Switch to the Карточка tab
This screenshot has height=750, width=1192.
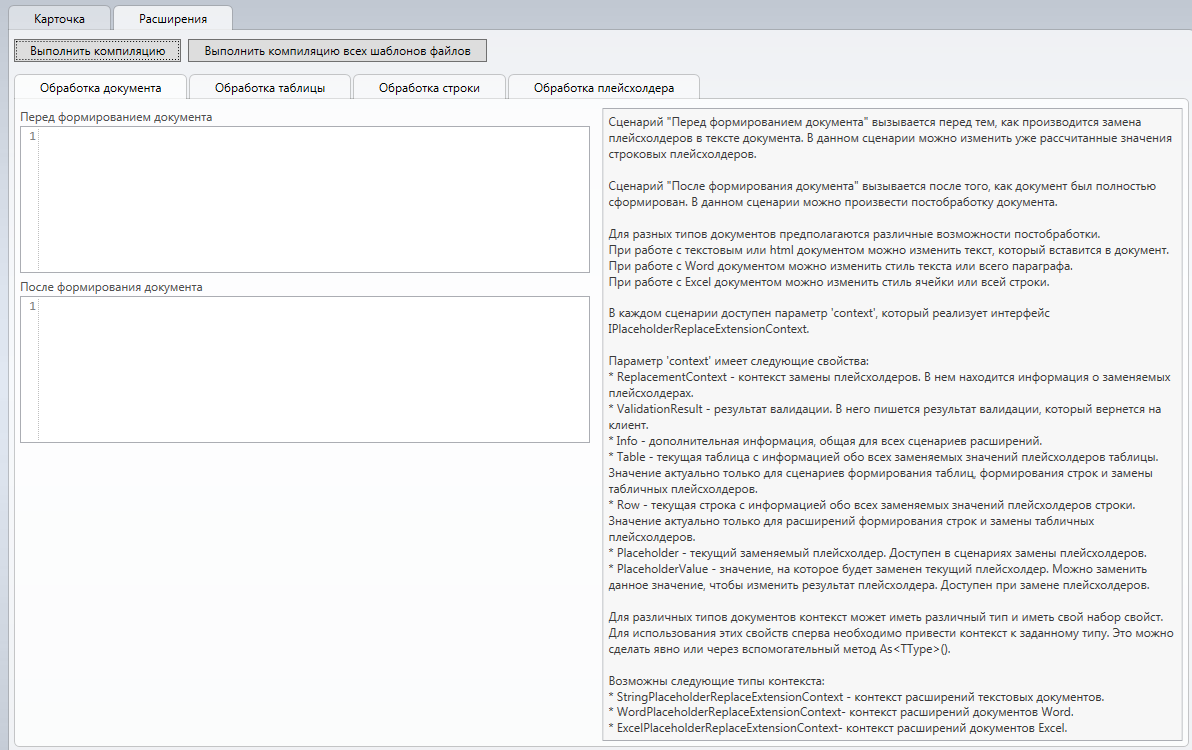tap(59, 18)
